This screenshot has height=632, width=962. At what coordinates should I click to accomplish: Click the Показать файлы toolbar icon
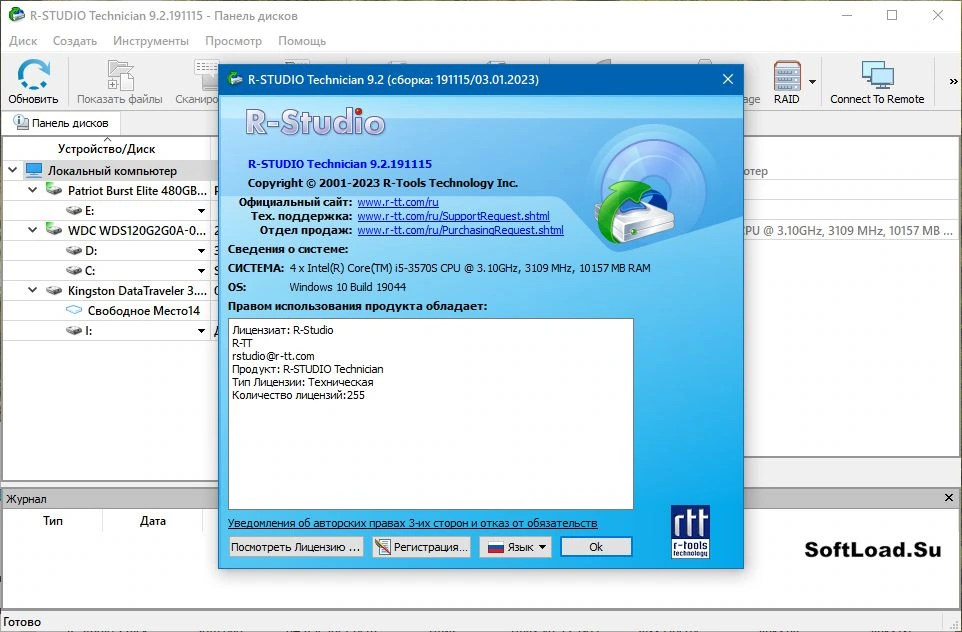click(120, 82)
